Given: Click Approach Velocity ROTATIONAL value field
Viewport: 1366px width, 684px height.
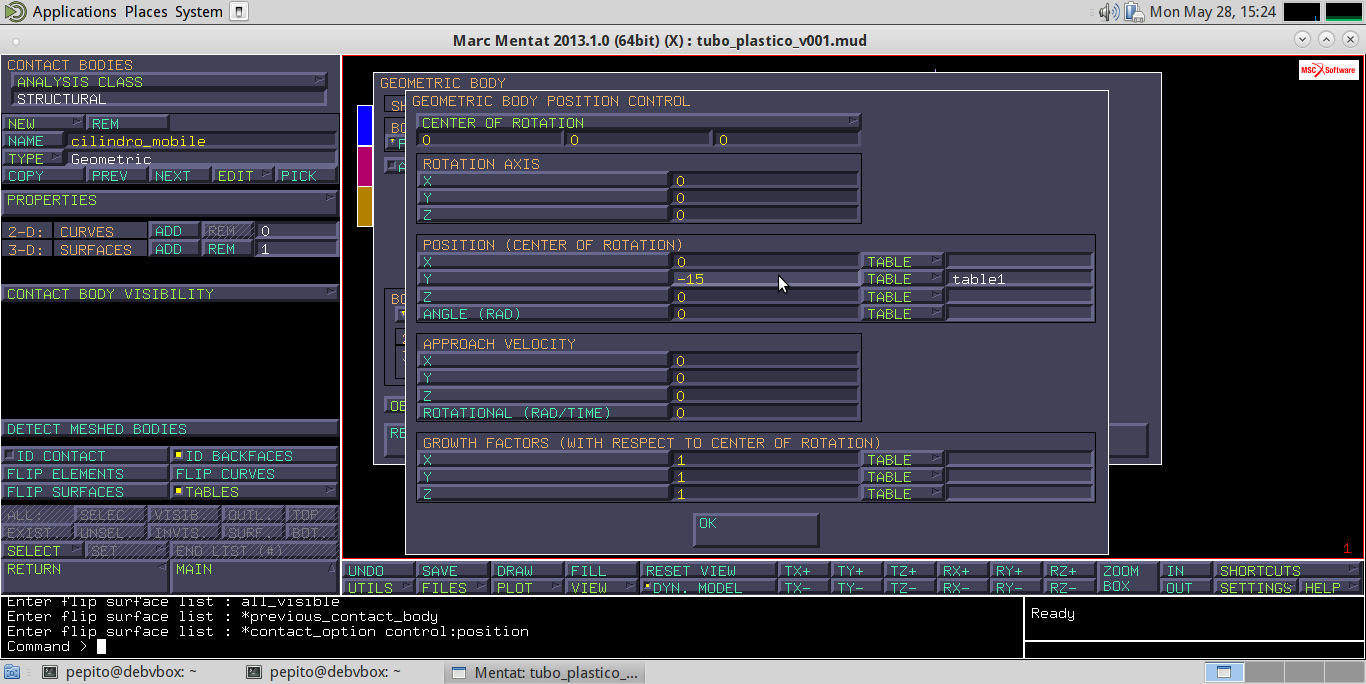Looking at the screenshot, I should pyautogui.click(x=765, y=413).
